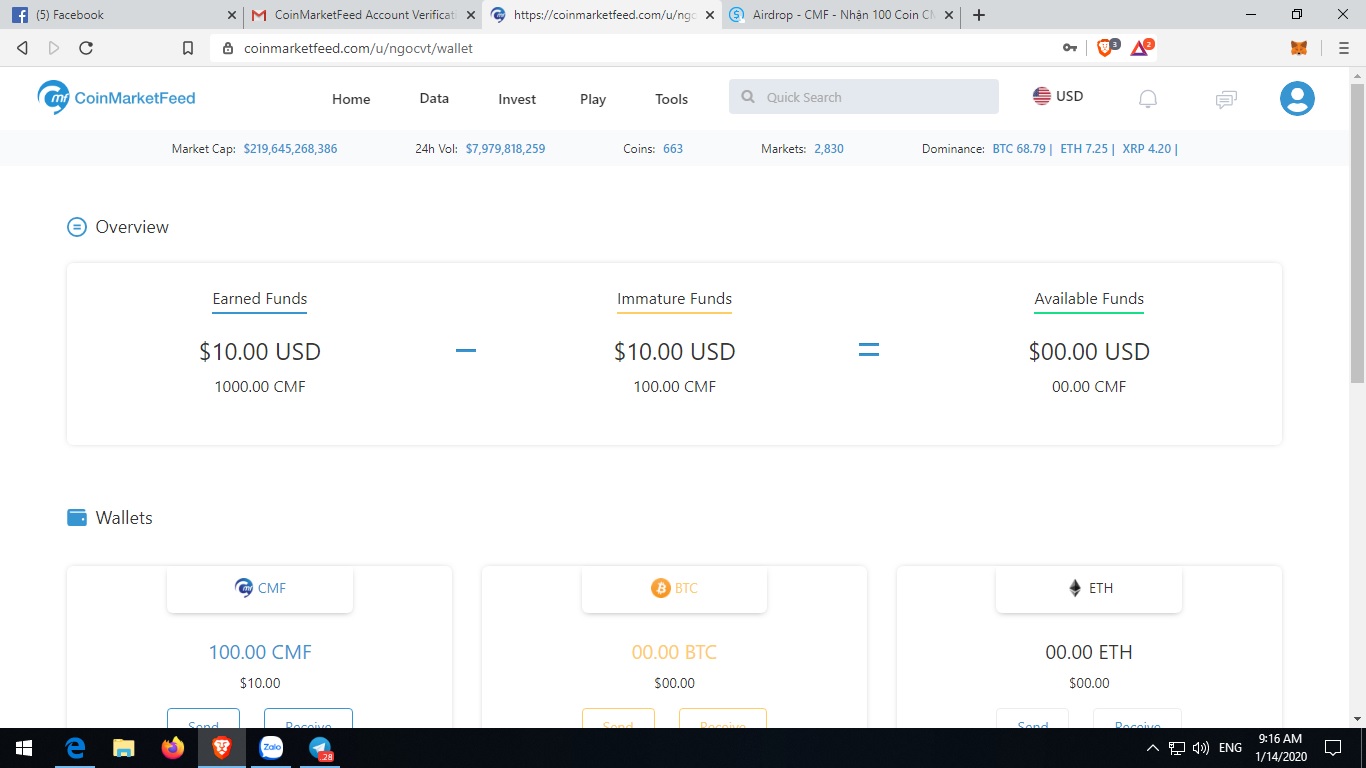Click the saved password key icon
1366x768 pixels.
pyautogui.click(x=1069, y=48)
